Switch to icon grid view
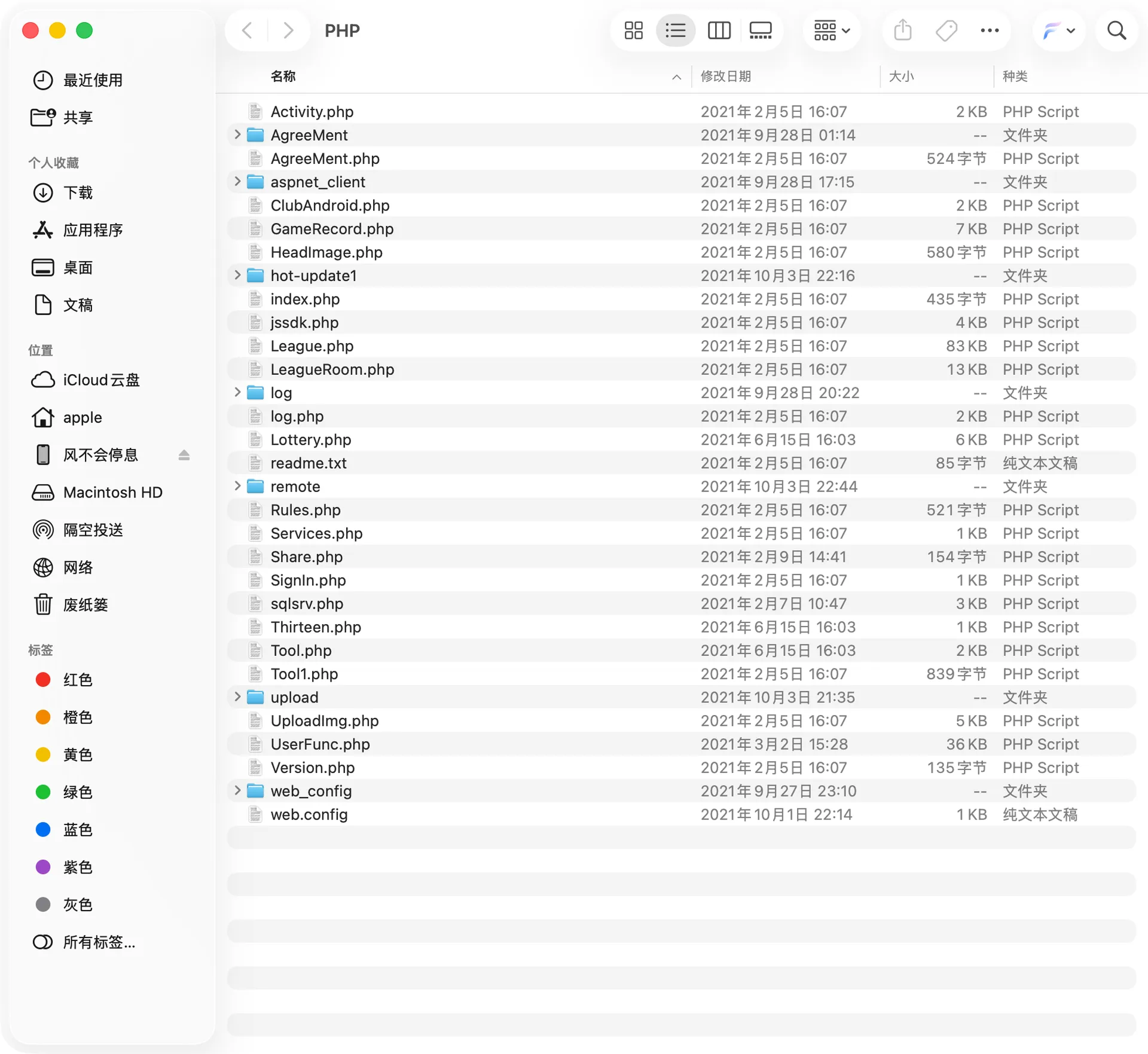Image resolution: width=1148 pixels, height=1054 pixels. (x=633, y=30)
